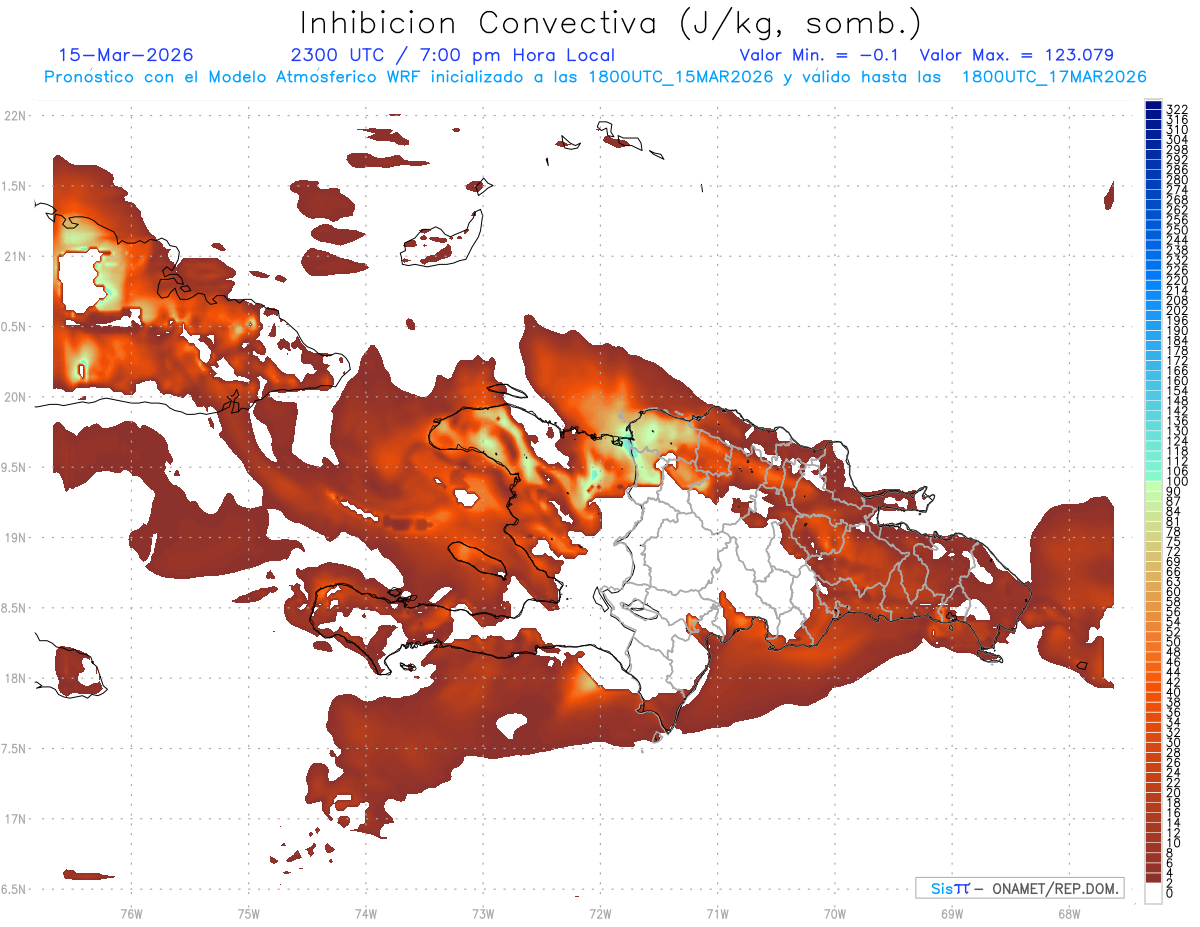Click the latitude label '1.5N'
1200x927 pixels.
(15, 186)
